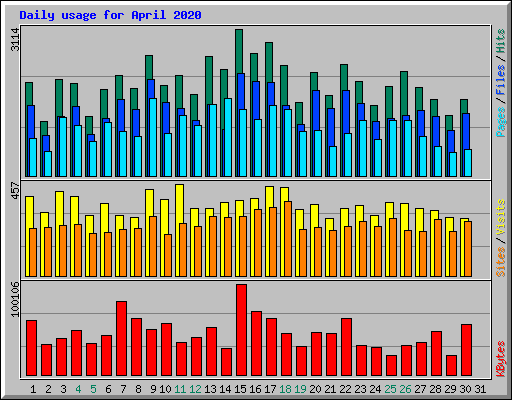Select green weekend day label 19
The width and height of the screenshot is (512, 400).
point(300,389)
